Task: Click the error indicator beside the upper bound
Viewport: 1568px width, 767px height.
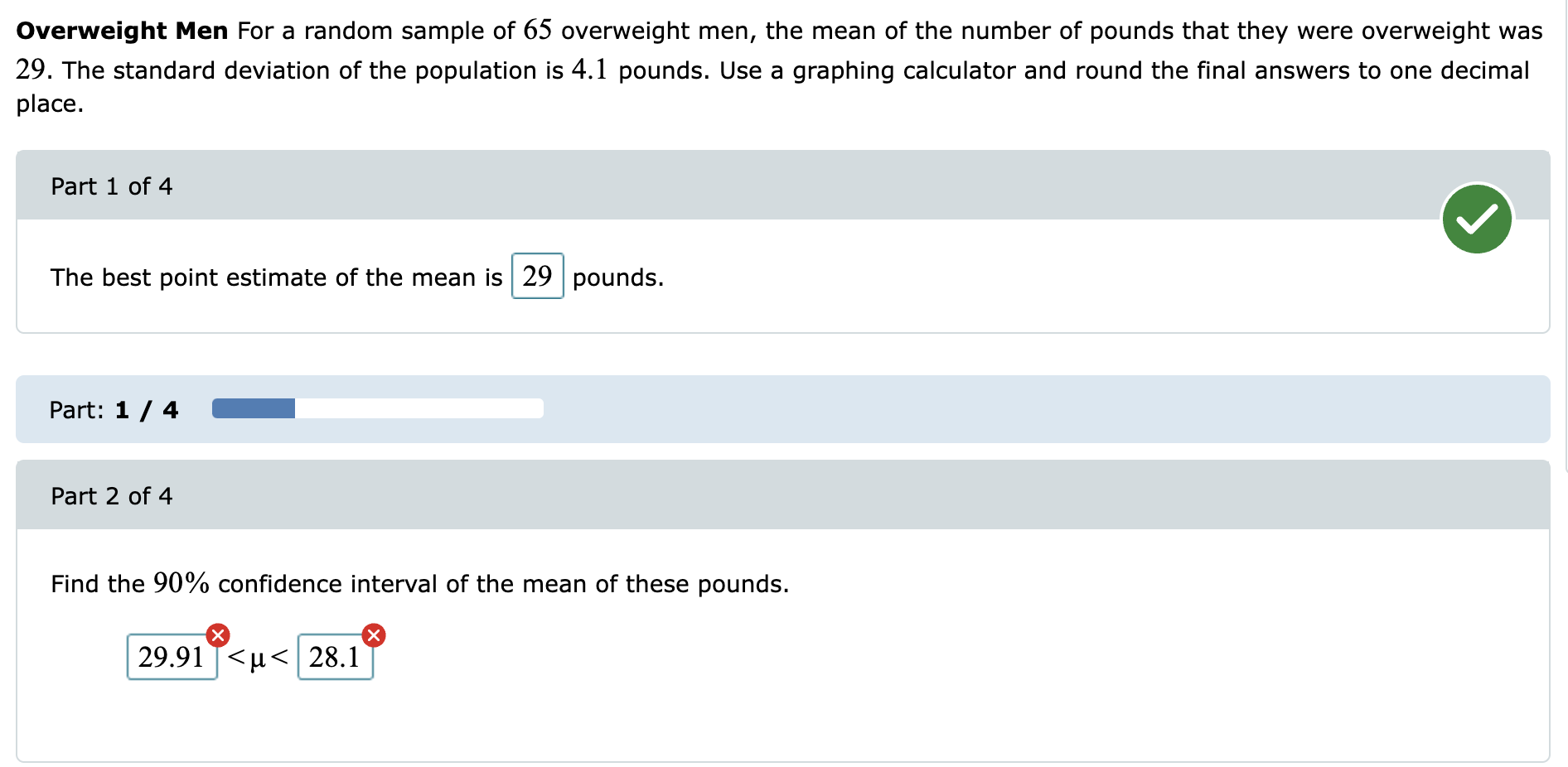Action: [373, 634]
